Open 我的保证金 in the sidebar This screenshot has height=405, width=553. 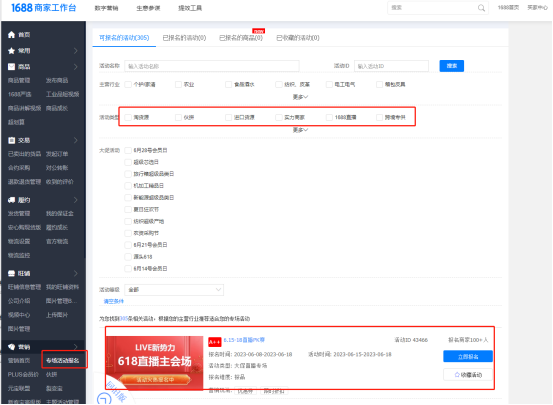(x=60, y=214)
